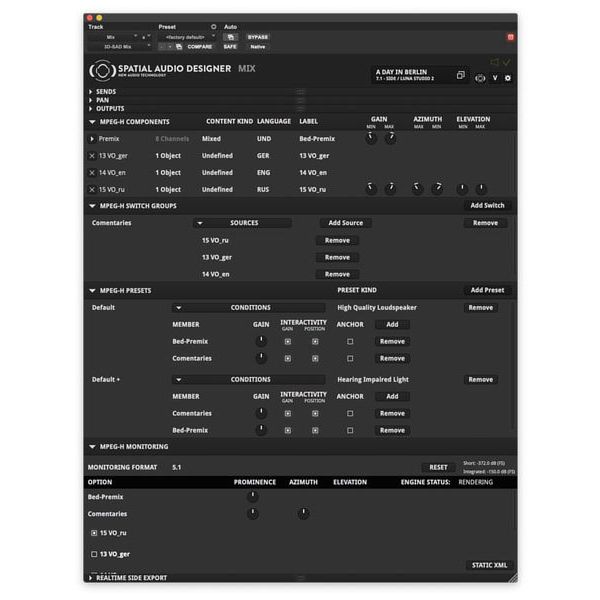Remove component 14 VO_en with X
This screenshot has width=600, height=600.
pos(92,173)
